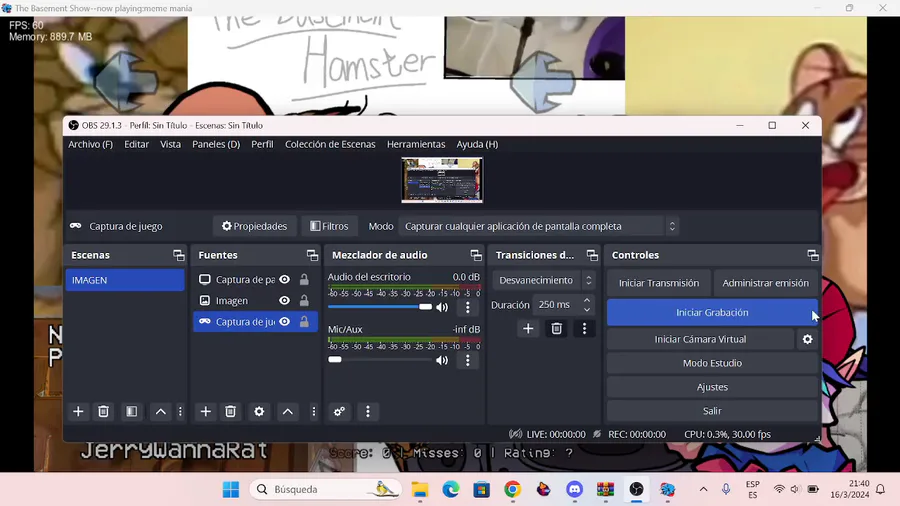Open Archivo (F) menu
Screen dimensions: 900x506
coord(91,145)
